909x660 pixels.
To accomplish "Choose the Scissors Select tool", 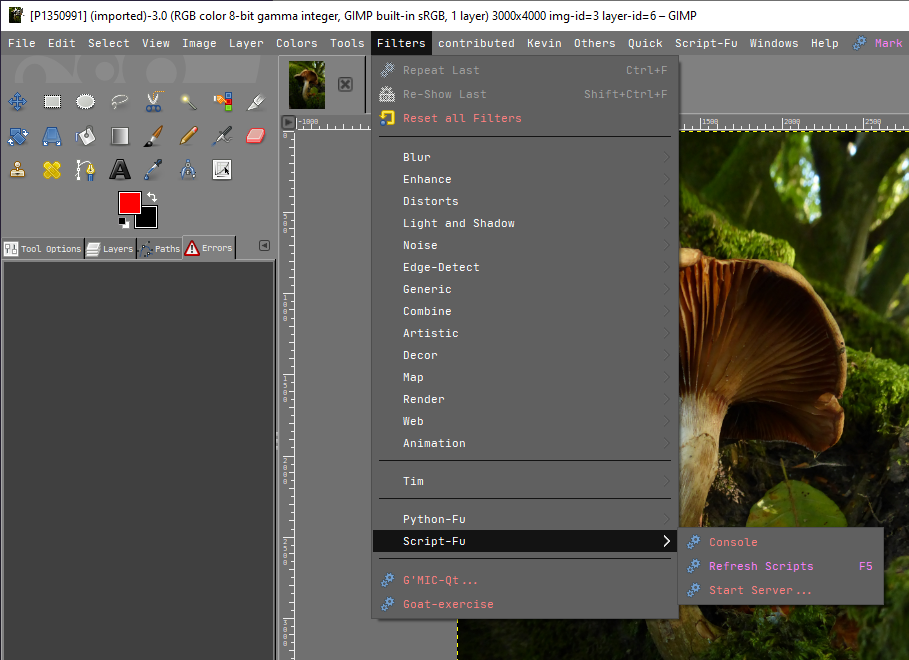I will (154, 102).
